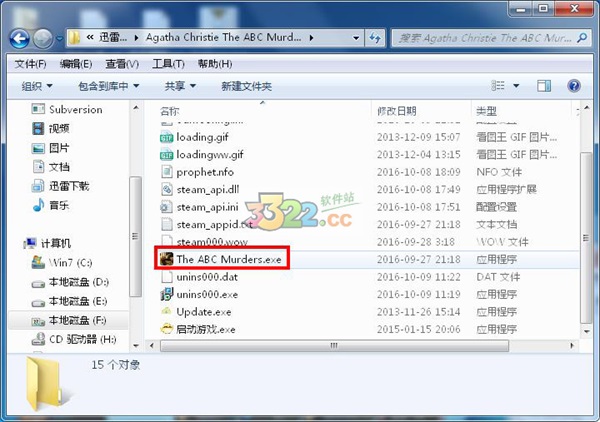Click the magnifier search icon

click(582, 38)
